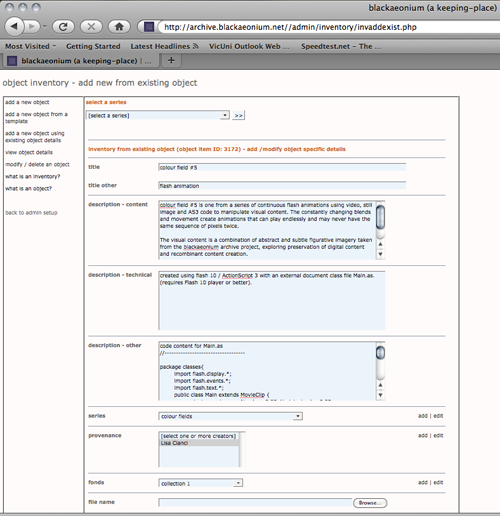The height and width of the screenshot is (516, 500).
Task: Click the site favicon beside the URL
Action: (149, 27)
